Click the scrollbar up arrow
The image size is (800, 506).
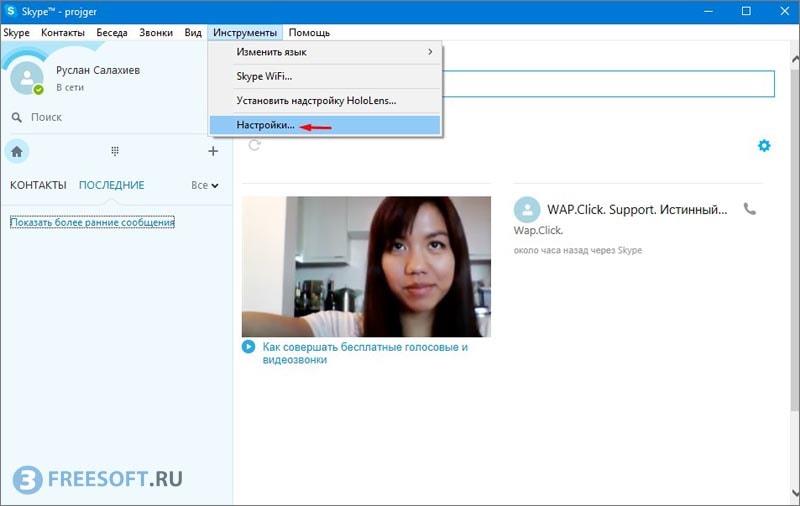point(795,59)
